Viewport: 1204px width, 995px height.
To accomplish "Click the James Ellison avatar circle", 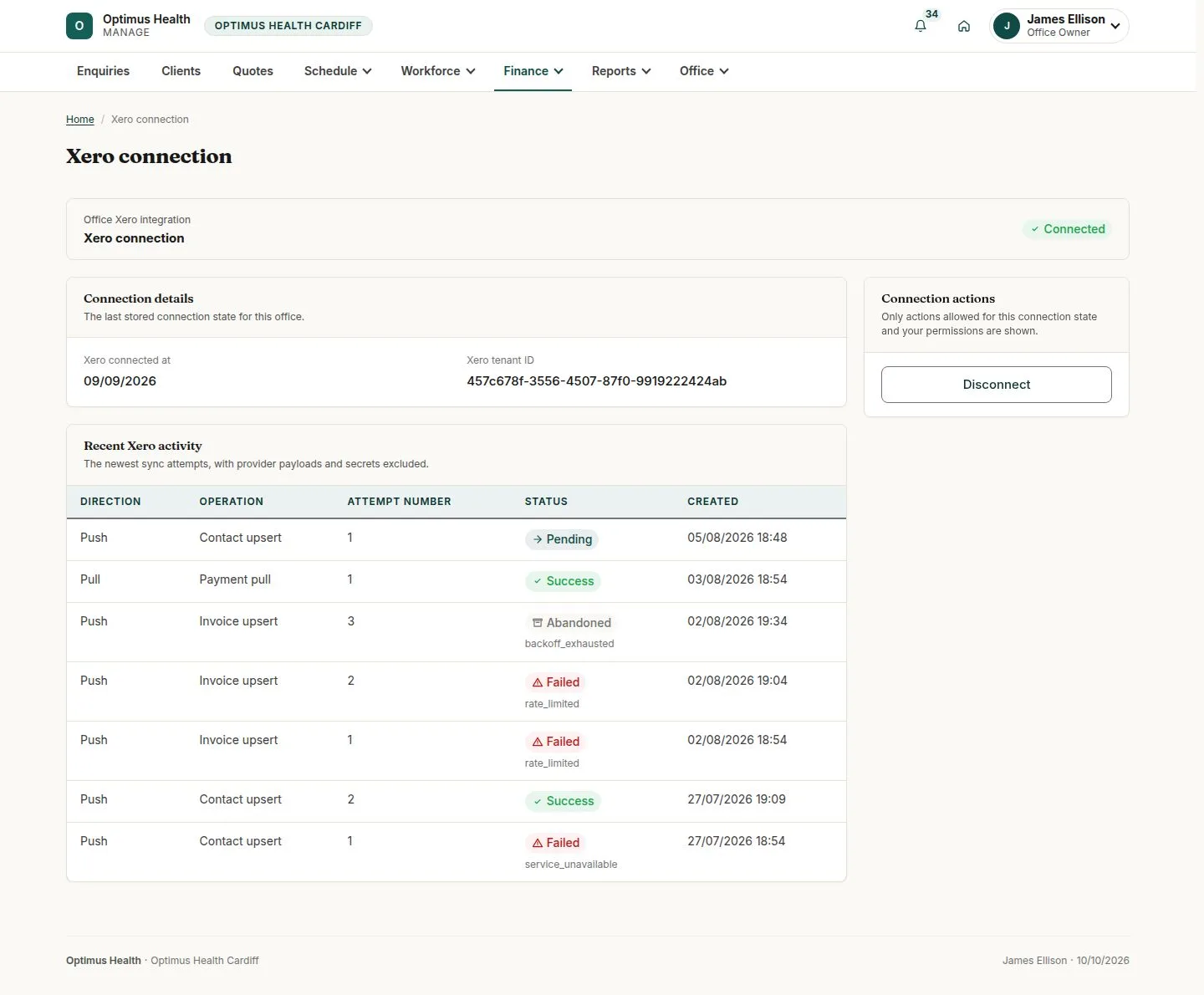I will click(x=1007, y=26).
